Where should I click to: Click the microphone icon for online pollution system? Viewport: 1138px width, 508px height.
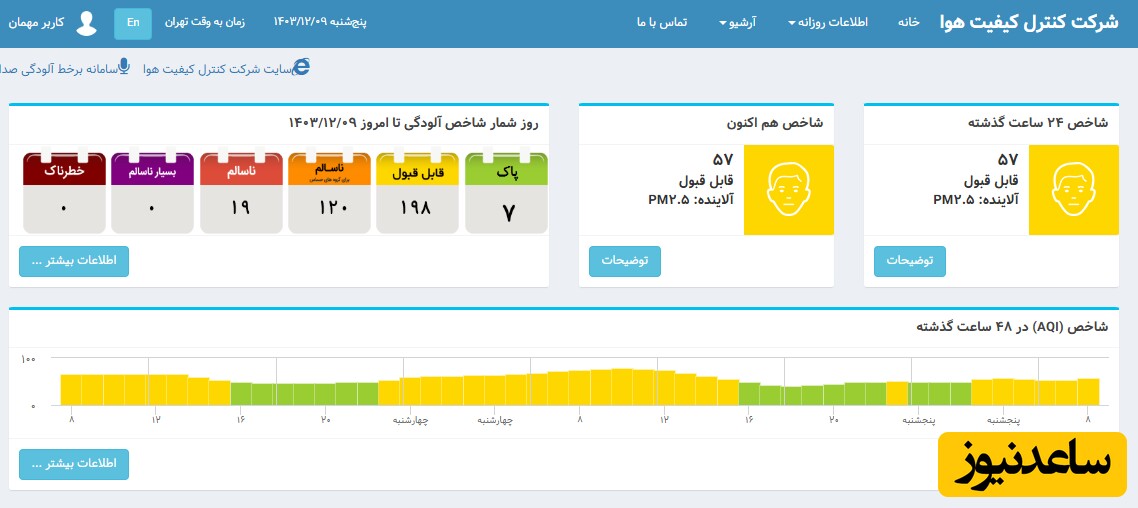124,67
